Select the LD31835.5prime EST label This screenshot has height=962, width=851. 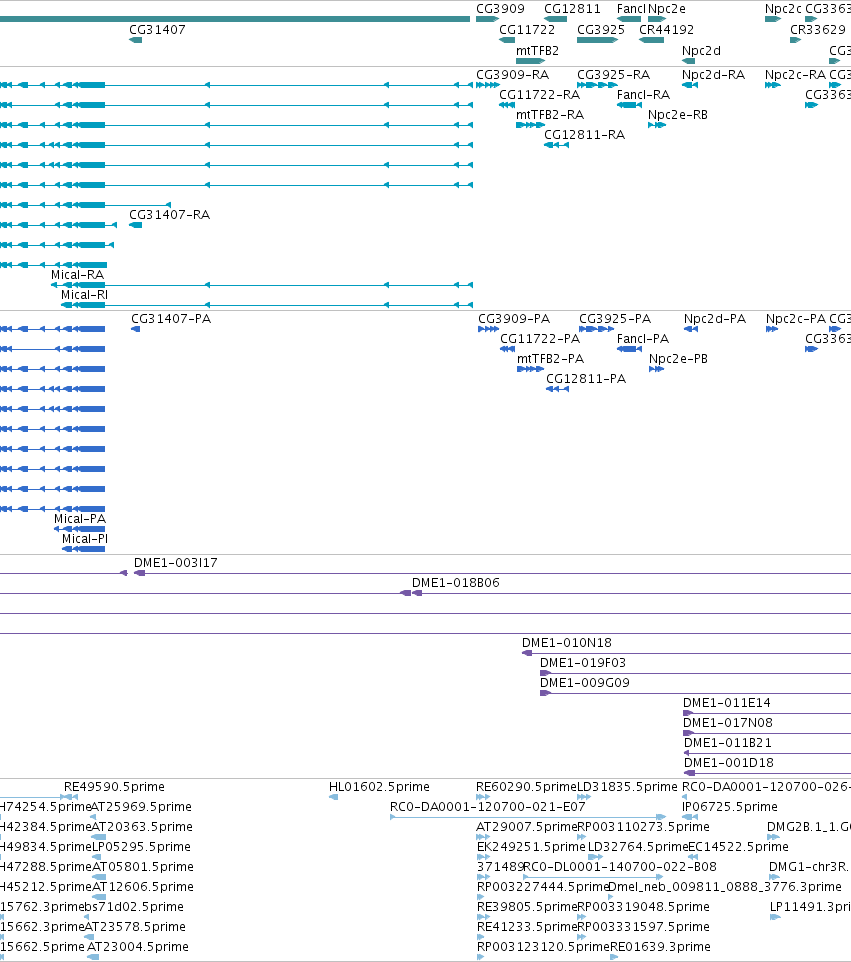628,787
